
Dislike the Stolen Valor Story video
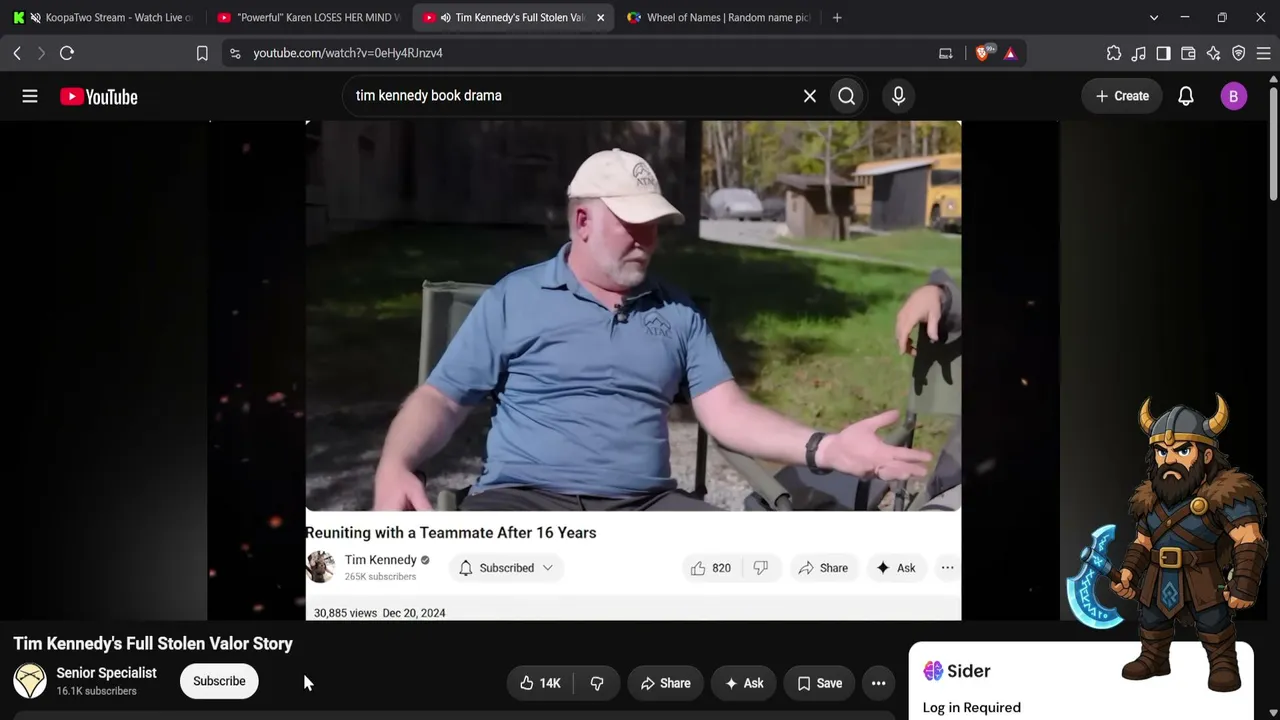(x=597, y=683)
